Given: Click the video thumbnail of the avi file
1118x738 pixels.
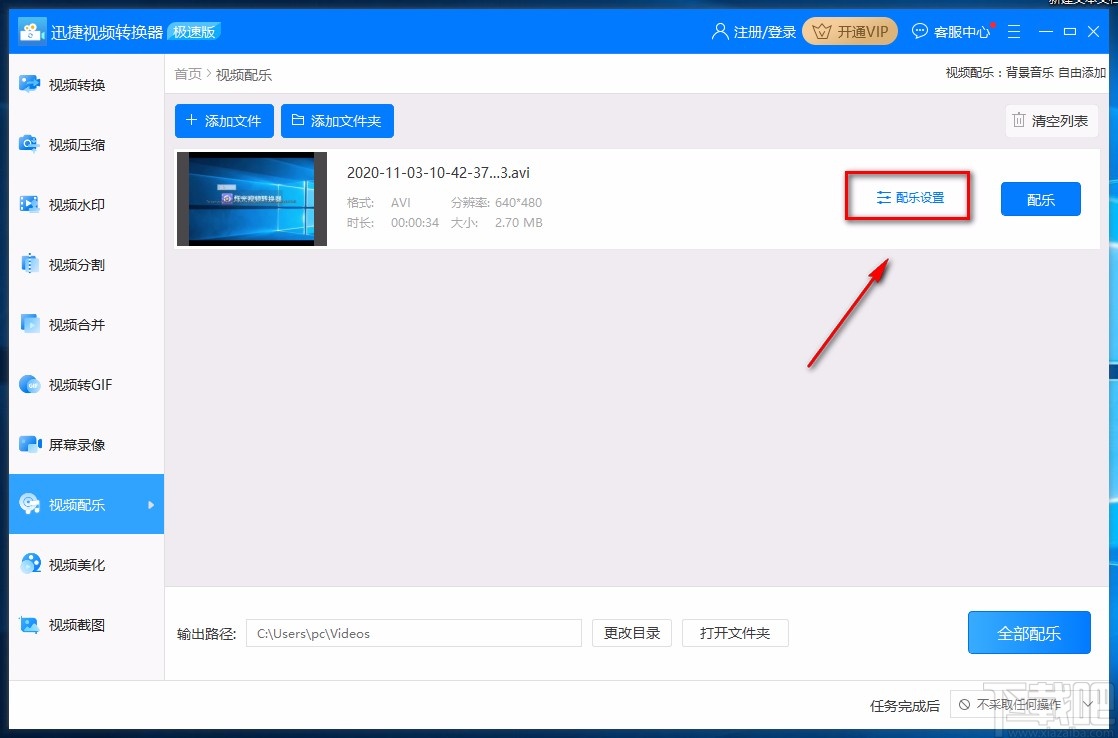Looking at the screenshot, I should [252, 199].
